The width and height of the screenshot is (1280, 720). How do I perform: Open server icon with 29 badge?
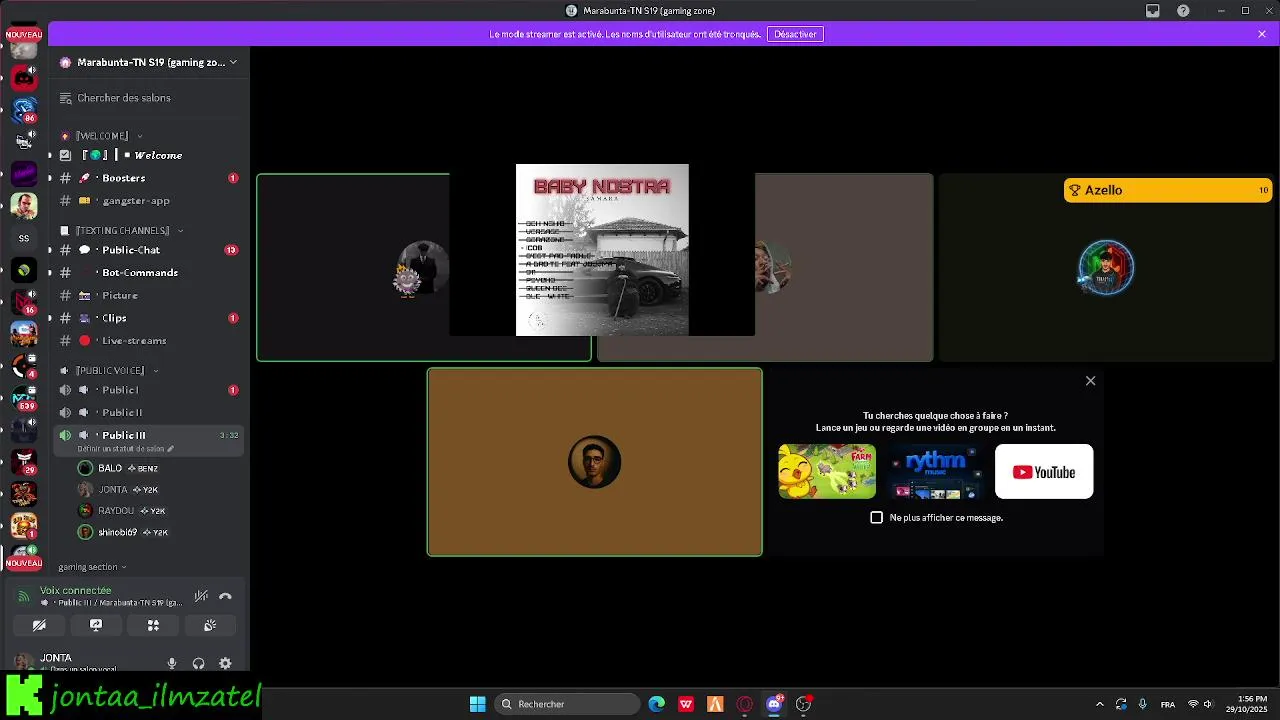pyautogui.click(x=24, y=462)
